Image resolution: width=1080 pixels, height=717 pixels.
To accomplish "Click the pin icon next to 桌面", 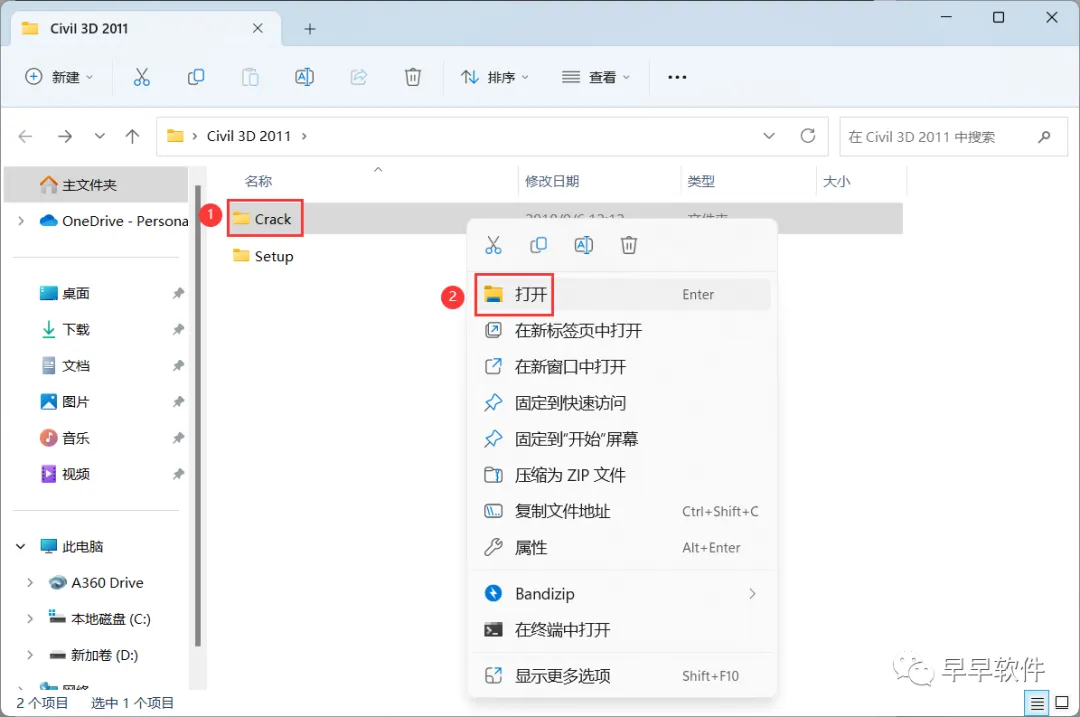I will pyautogui.click(x=178, y=293).
